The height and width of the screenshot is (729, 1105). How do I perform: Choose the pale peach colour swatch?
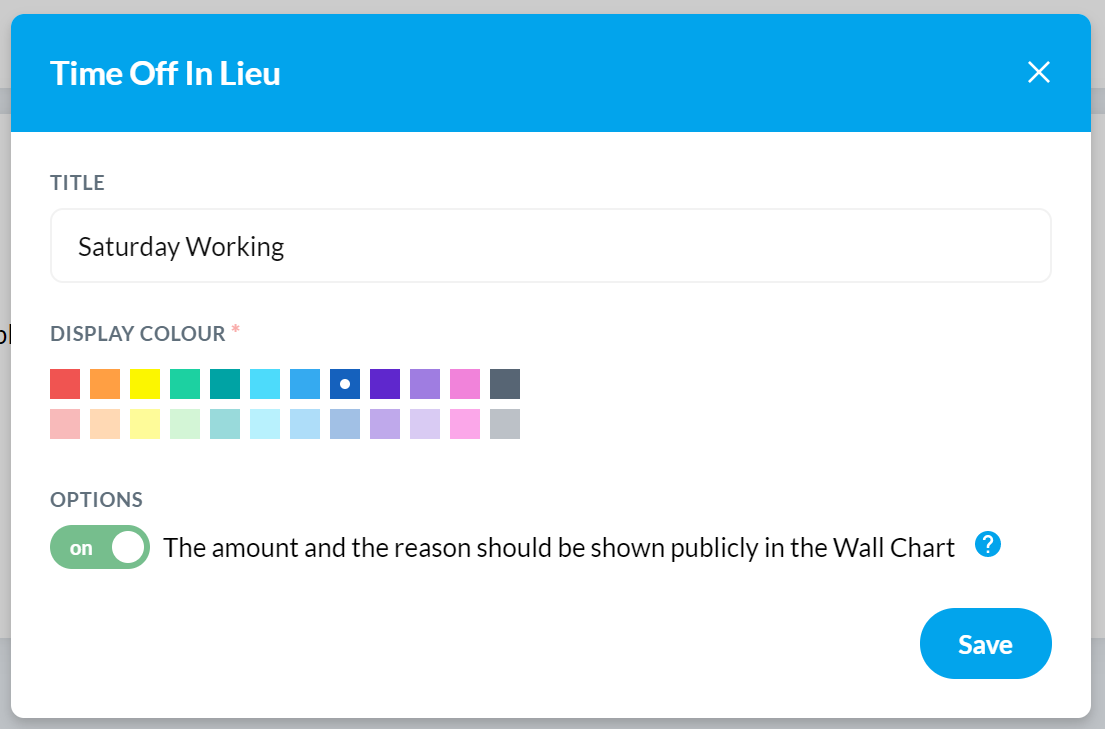click(105, 424)
